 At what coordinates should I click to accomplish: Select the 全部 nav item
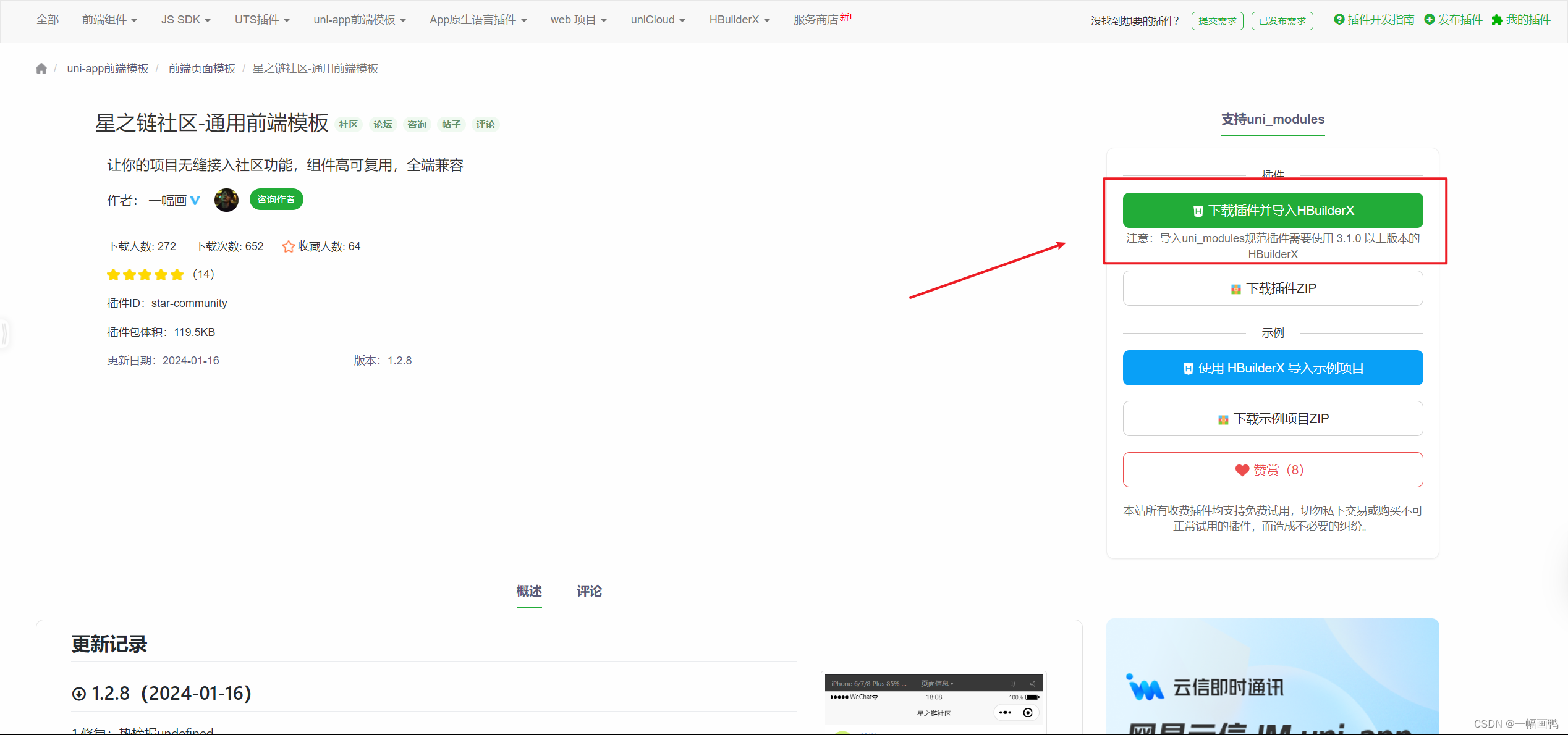[x=48, y=20]
